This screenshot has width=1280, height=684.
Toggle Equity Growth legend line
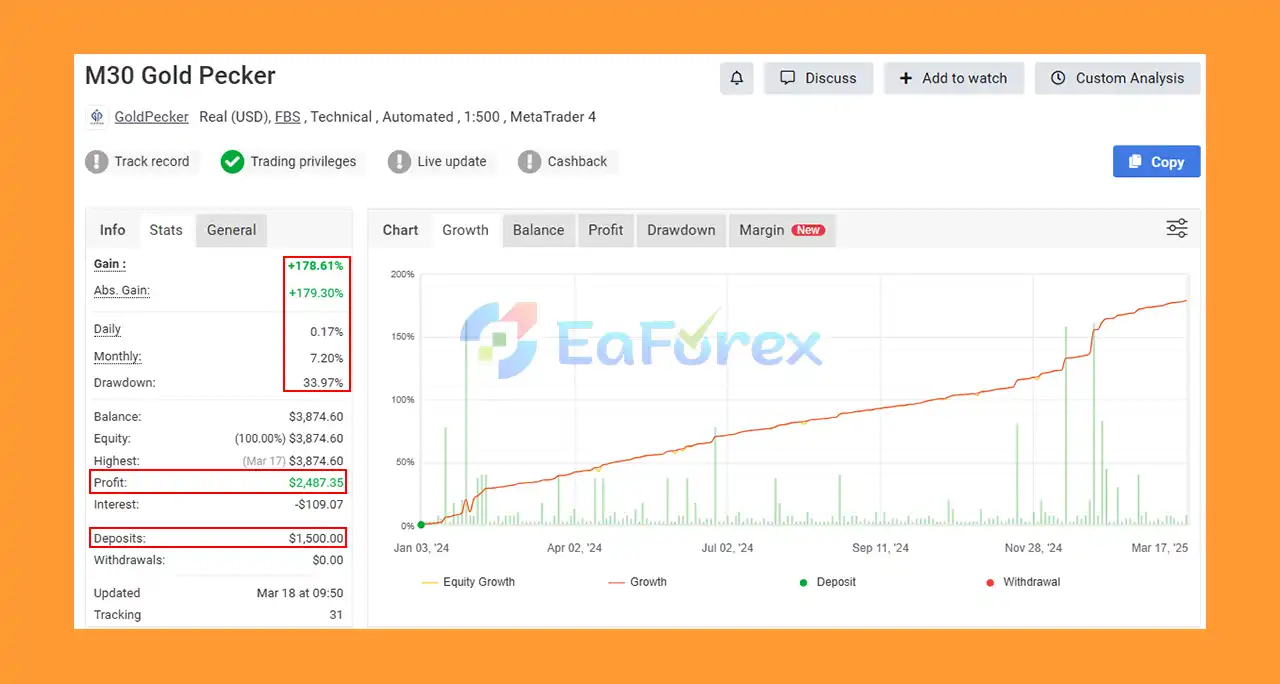pos(430,582)
